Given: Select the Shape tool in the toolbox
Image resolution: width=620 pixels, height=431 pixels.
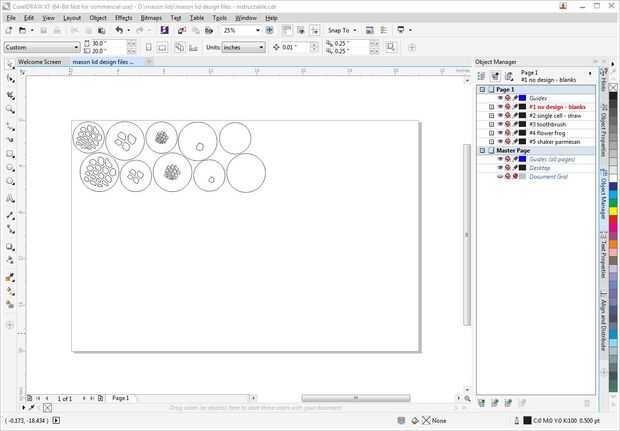Looking at the screenshot, I should (x=10, y=79).
